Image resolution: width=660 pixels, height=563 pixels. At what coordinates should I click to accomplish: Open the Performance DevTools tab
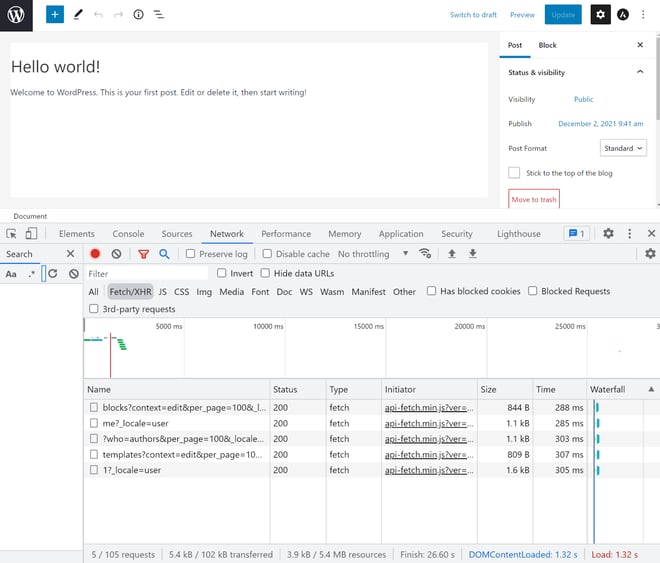[286, 234]
